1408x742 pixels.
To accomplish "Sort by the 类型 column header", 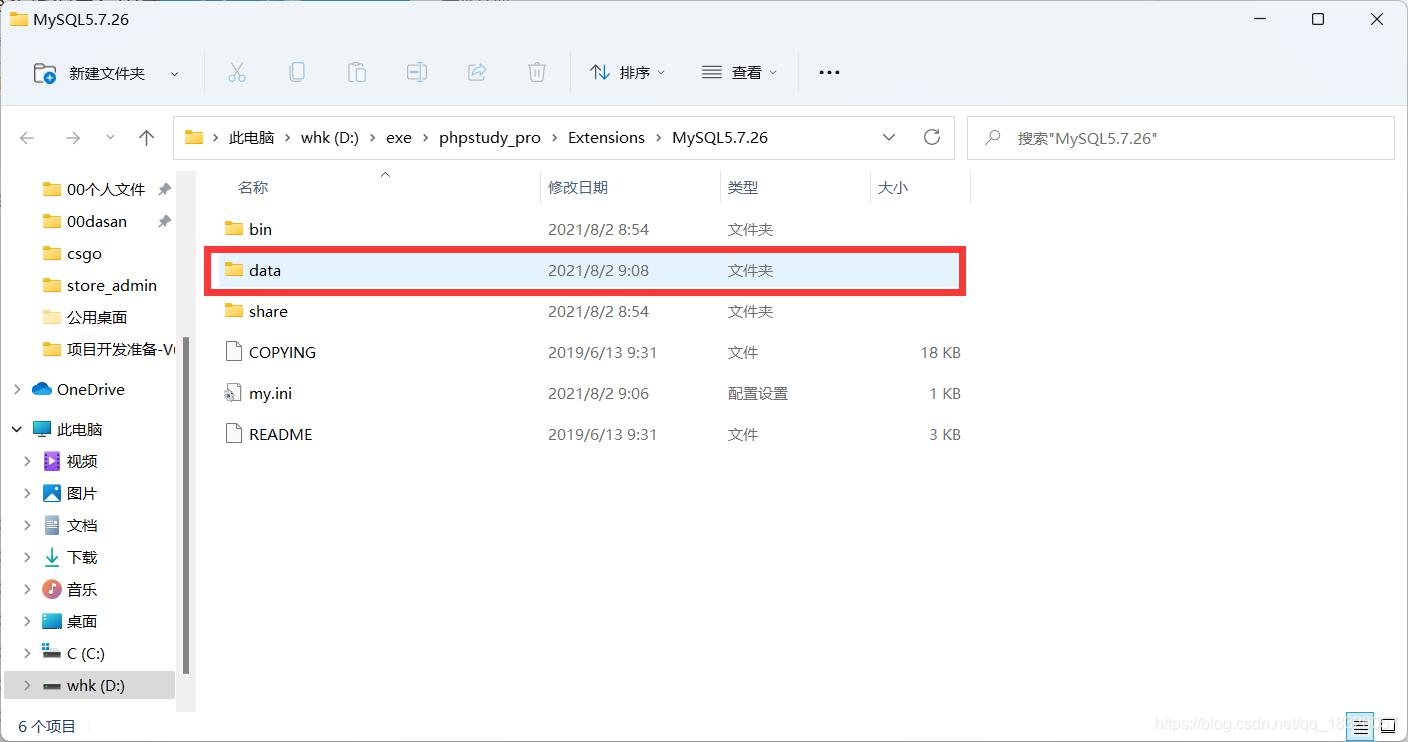I will pos(743,187).
